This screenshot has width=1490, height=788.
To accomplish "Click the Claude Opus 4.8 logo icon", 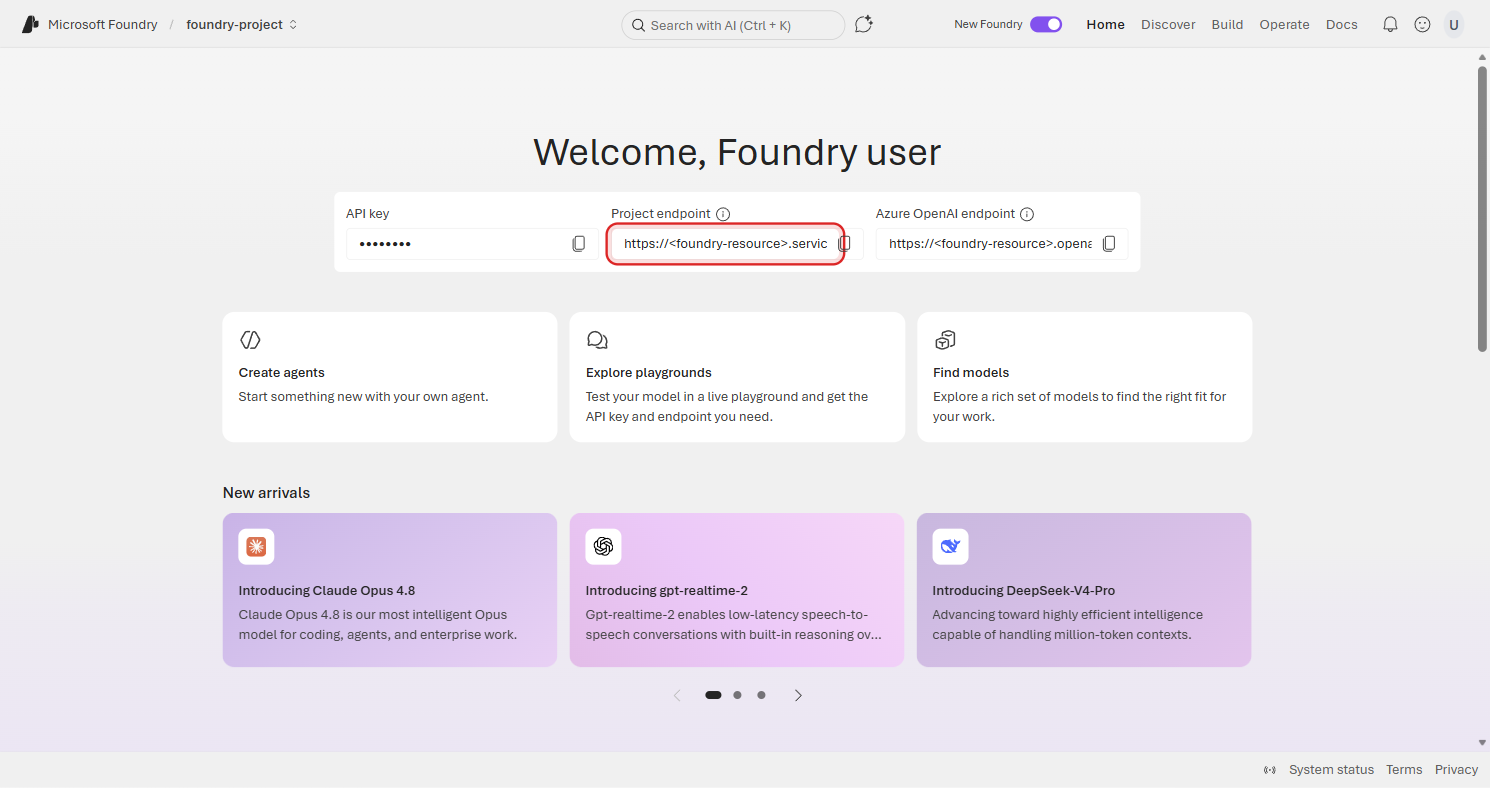I will [256, 546].
